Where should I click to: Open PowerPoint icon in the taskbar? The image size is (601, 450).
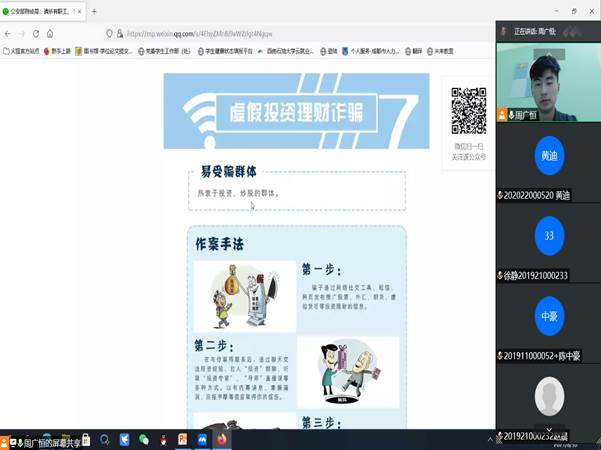183,439
